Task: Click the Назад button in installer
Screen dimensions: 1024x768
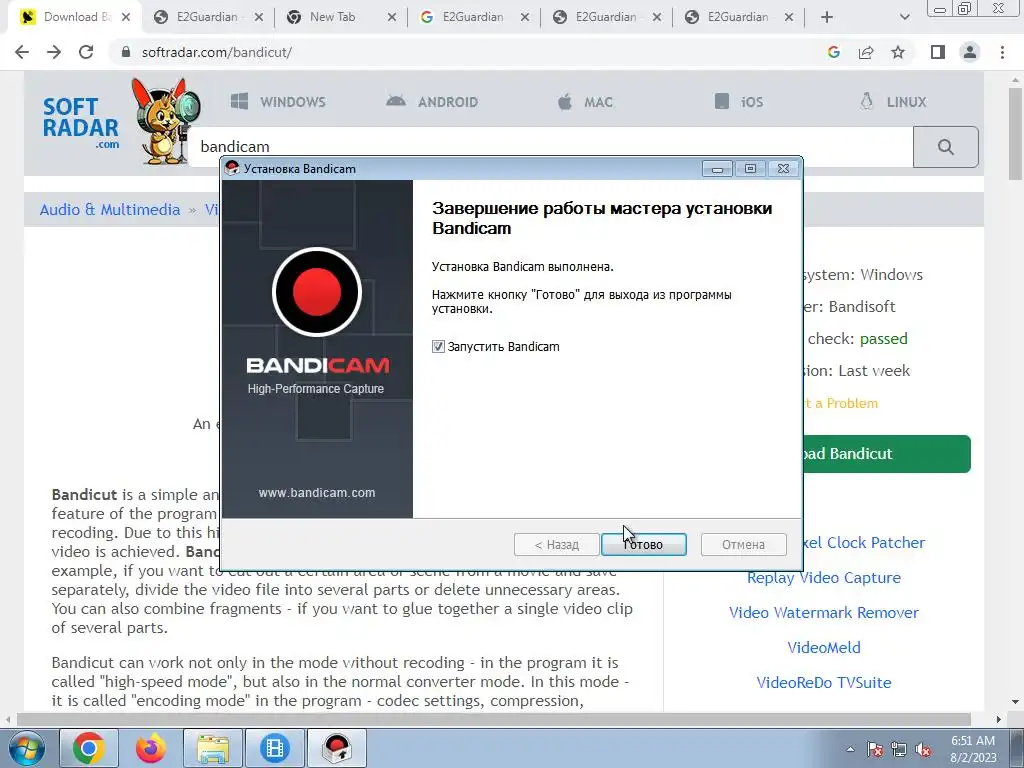Action: coord(556,545)
